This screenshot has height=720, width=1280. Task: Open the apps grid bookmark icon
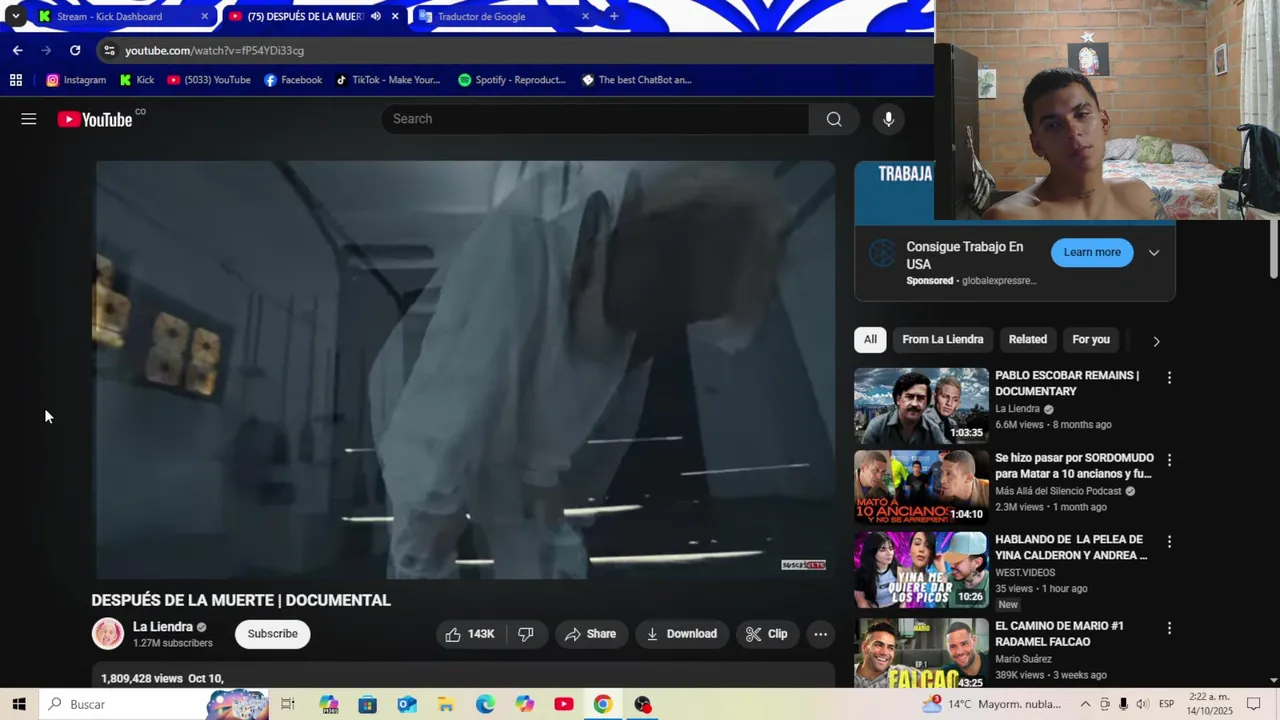[16, 80]
